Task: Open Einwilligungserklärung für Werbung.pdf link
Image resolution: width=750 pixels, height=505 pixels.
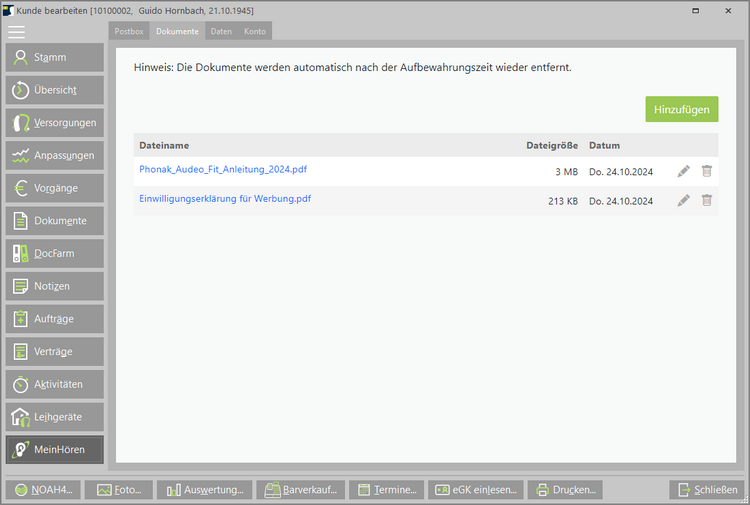Action: coord(225,199)
